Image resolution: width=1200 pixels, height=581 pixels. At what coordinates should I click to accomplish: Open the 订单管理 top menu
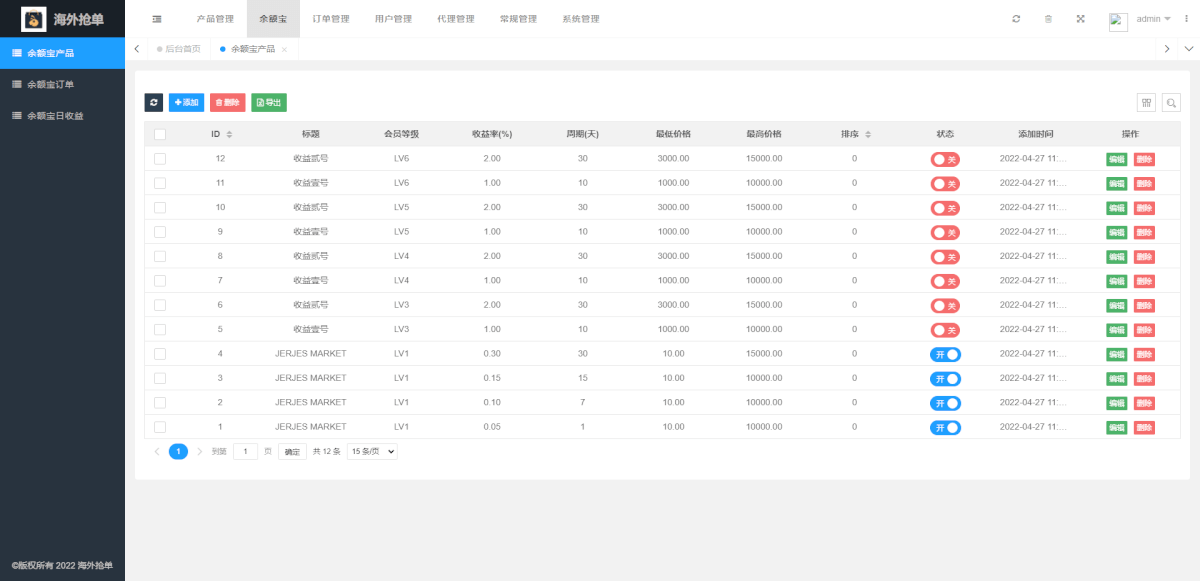(331, 19)
